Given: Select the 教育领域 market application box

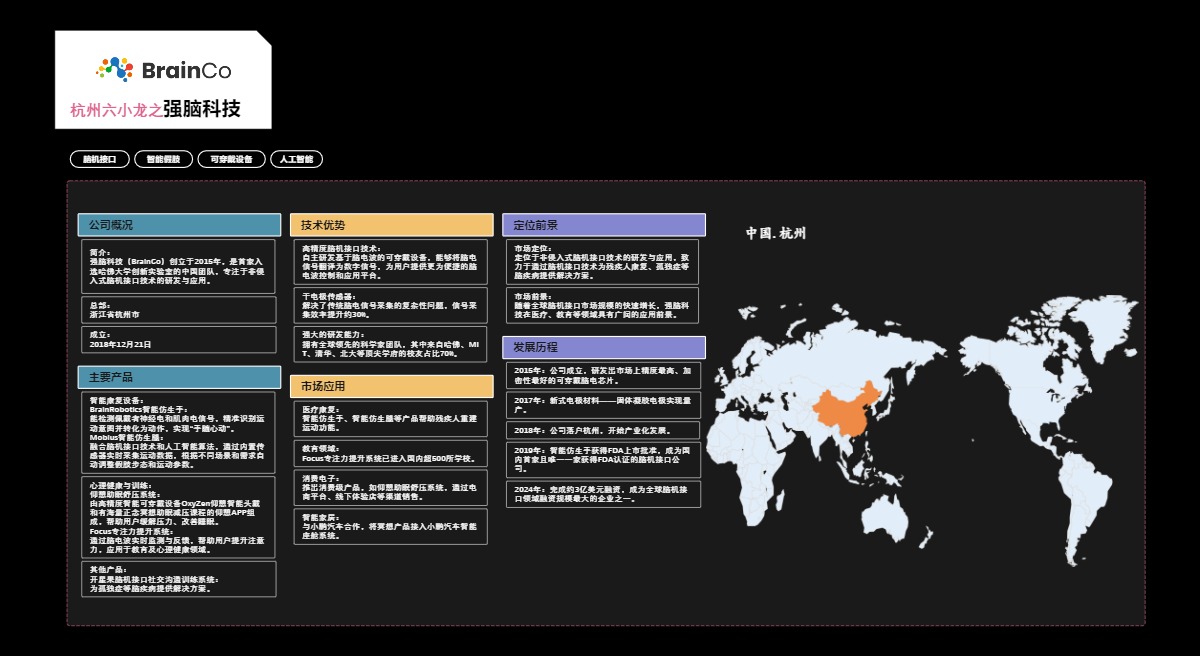Looking at the screenshot, I should pyautogui.click(x=391, y=453).
